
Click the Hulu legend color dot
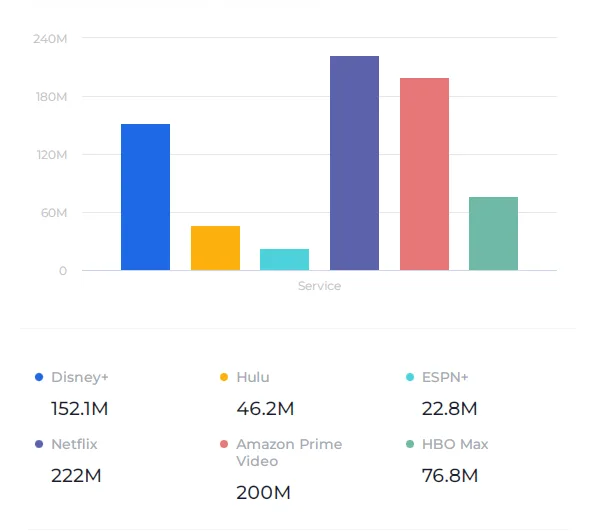point(224,377)
